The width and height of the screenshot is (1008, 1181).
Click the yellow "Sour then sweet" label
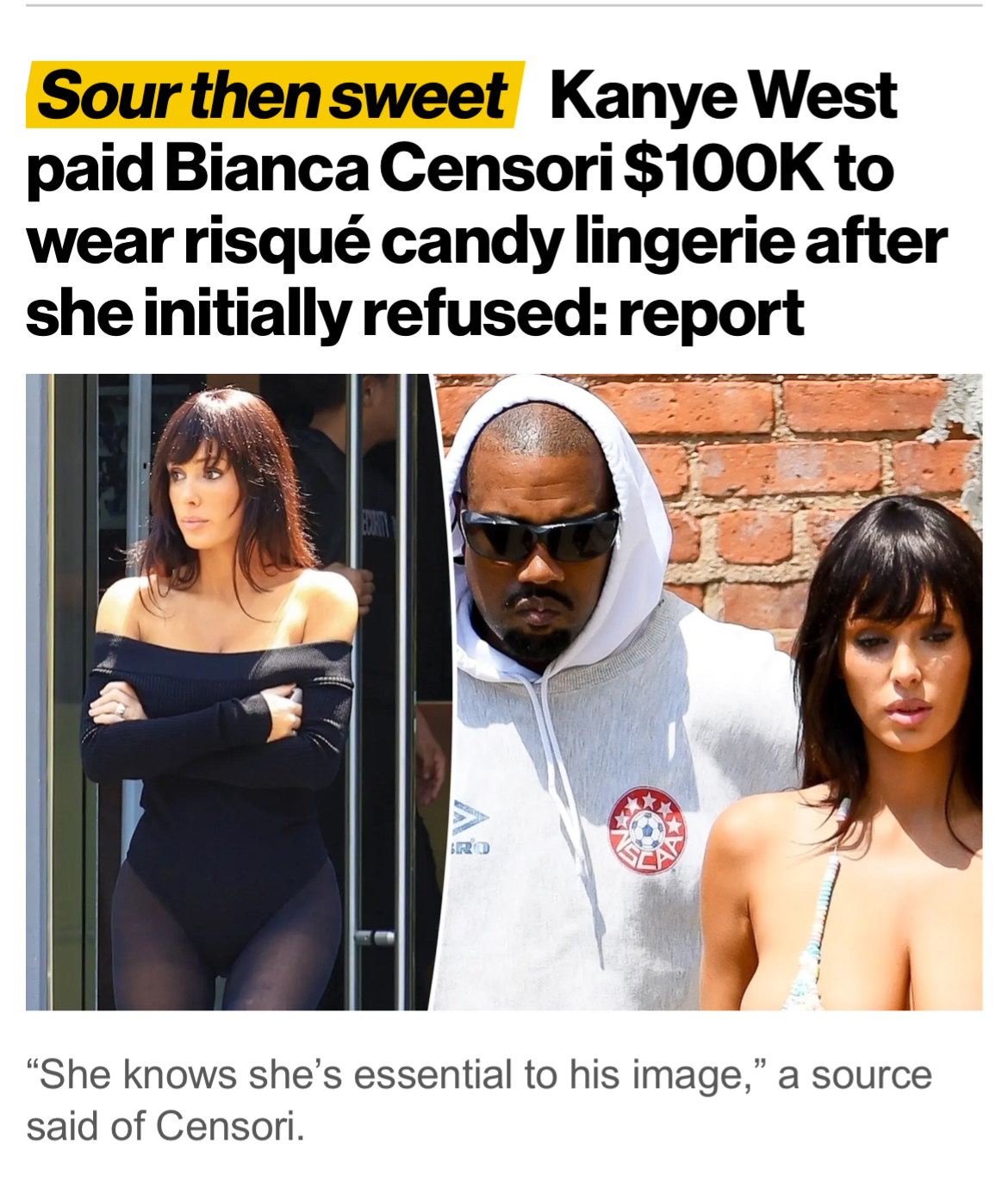274,95
